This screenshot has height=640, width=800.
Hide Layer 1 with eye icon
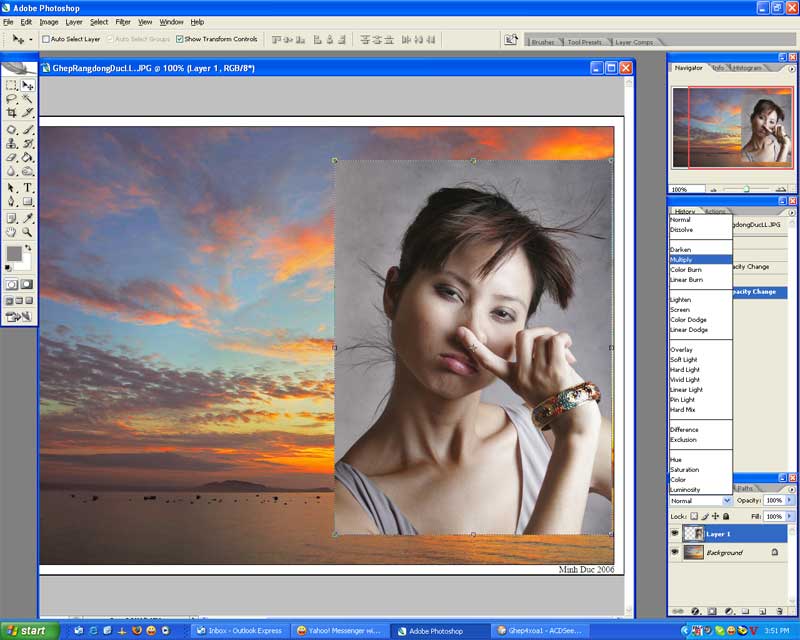674,533
